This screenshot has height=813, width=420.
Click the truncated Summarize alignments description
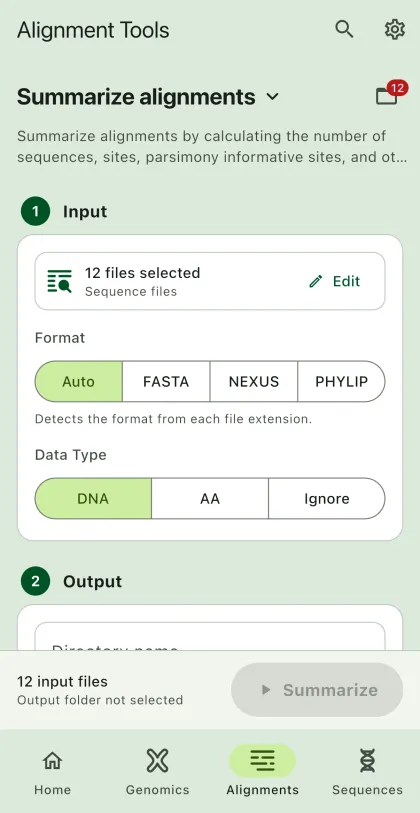click(212, 147)
